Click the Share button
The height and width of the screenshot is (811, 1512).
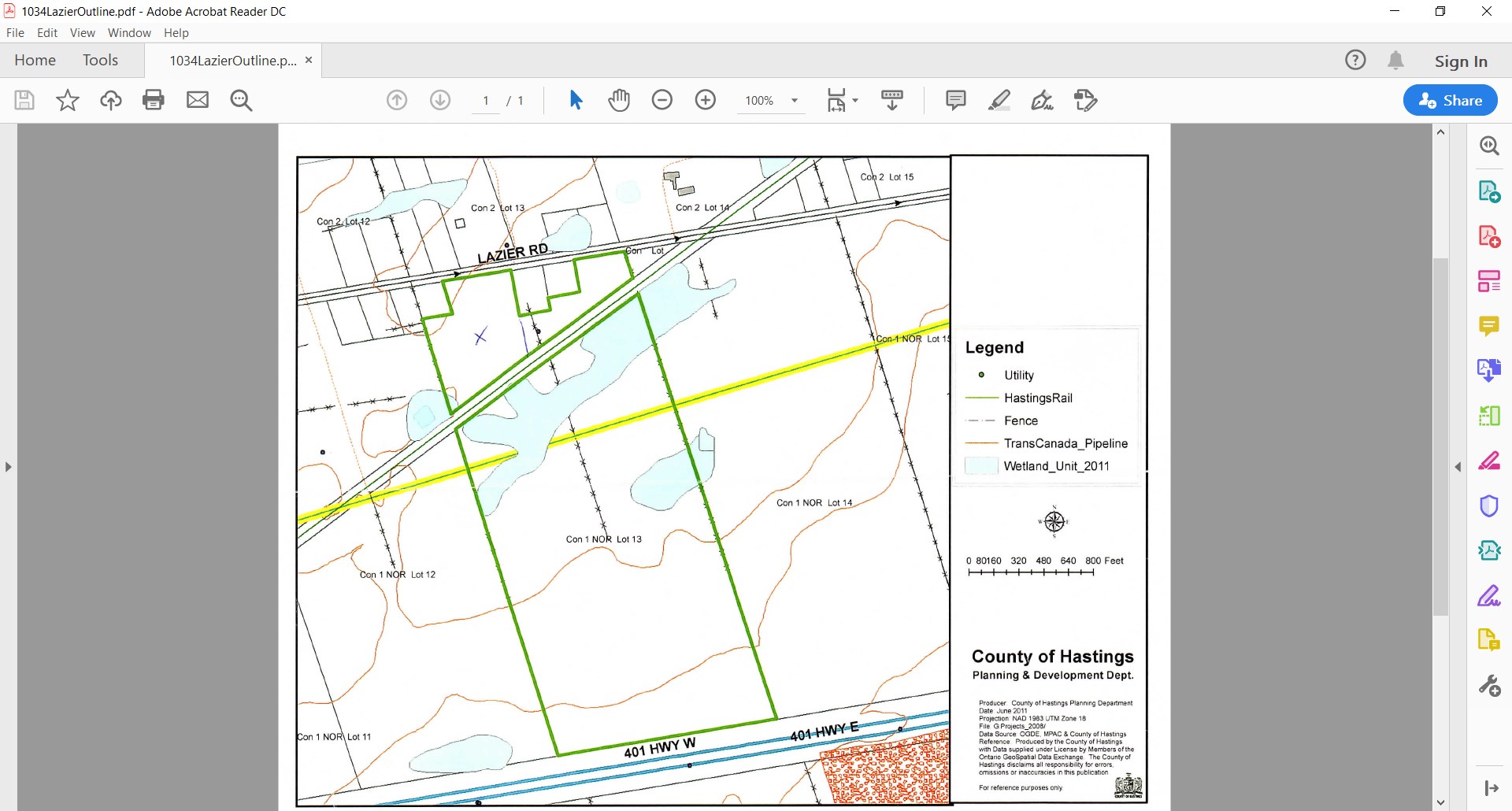[1451, 100]
